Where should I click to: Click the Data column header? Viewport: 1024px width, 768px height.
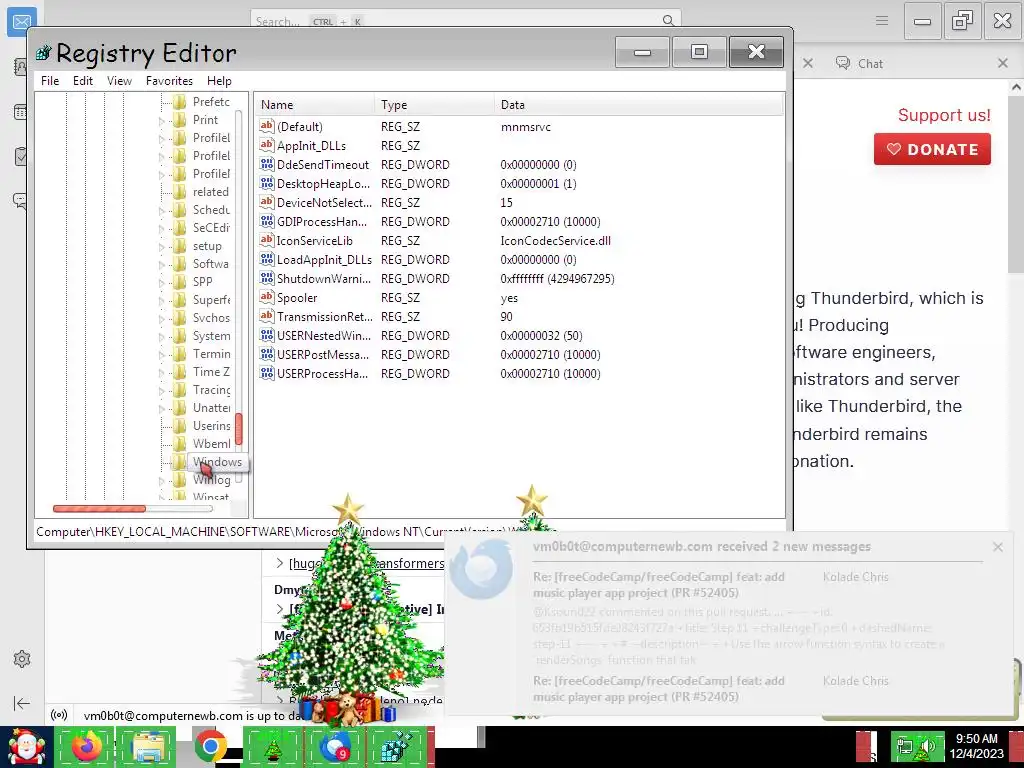(639, 104)
